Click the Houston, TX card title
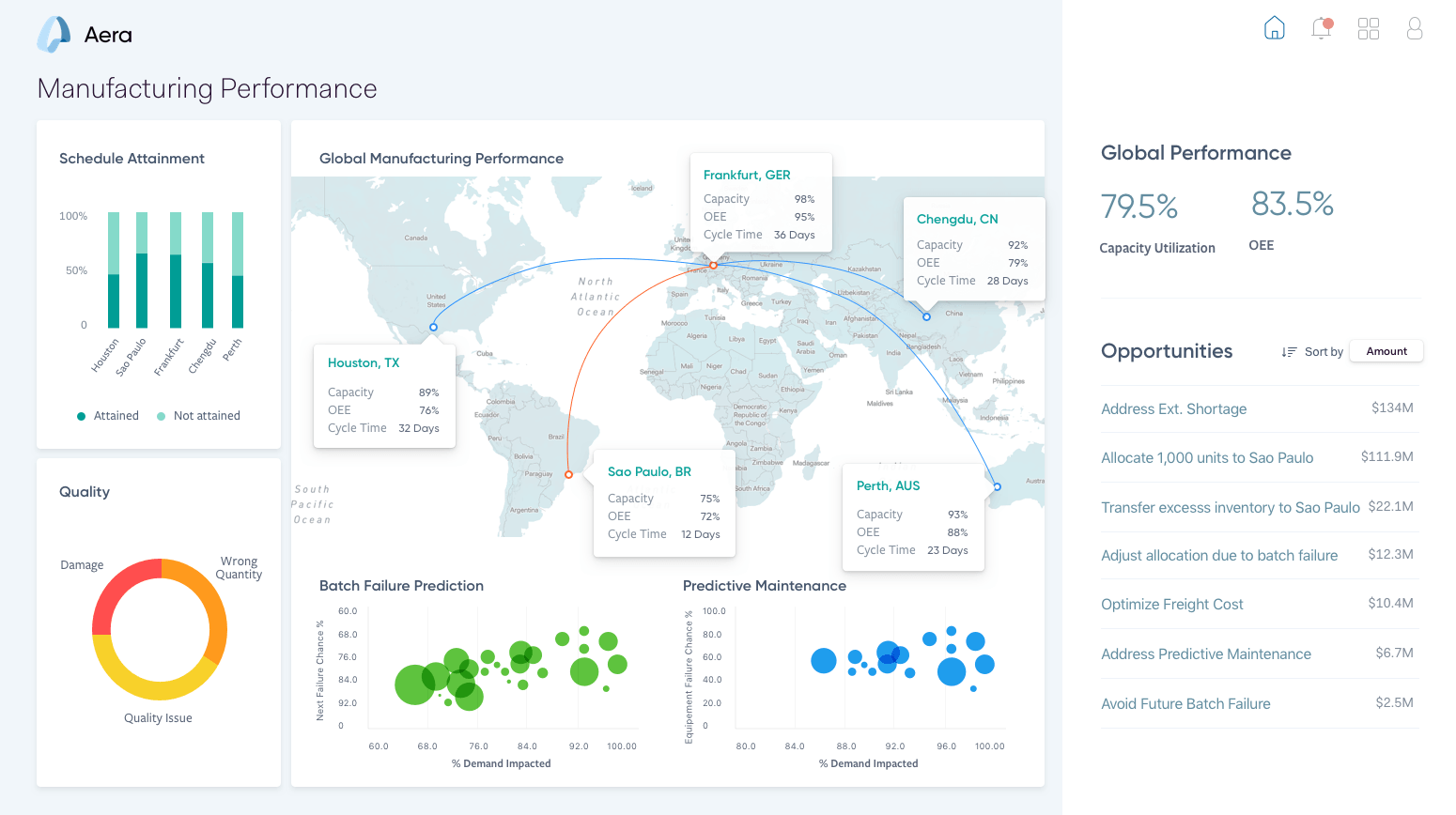 [364, 363]
